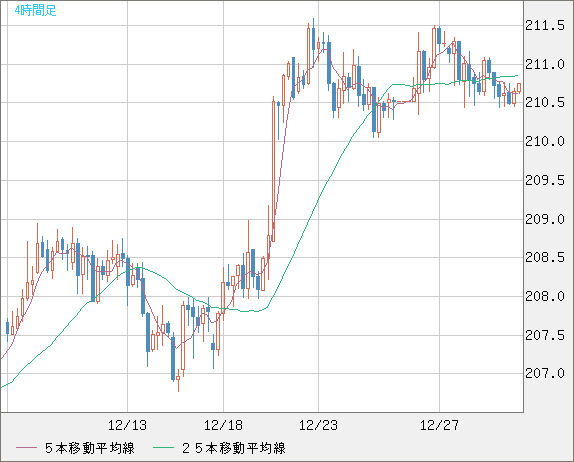
Task: Click the 12/13 date label
Action: [127, 425]
